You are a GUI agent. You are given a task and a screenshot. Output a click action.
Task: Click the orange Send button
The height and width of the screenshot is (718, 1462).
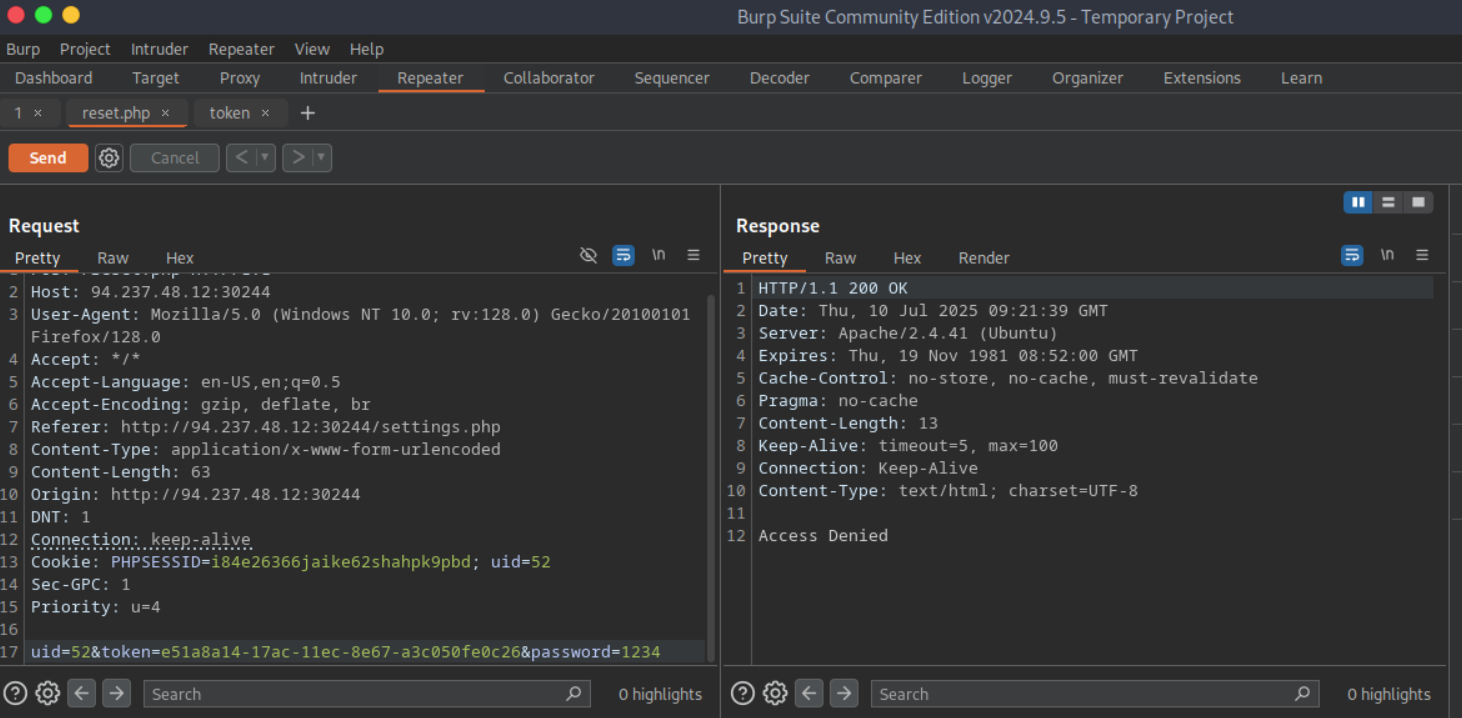click(48, 158)
